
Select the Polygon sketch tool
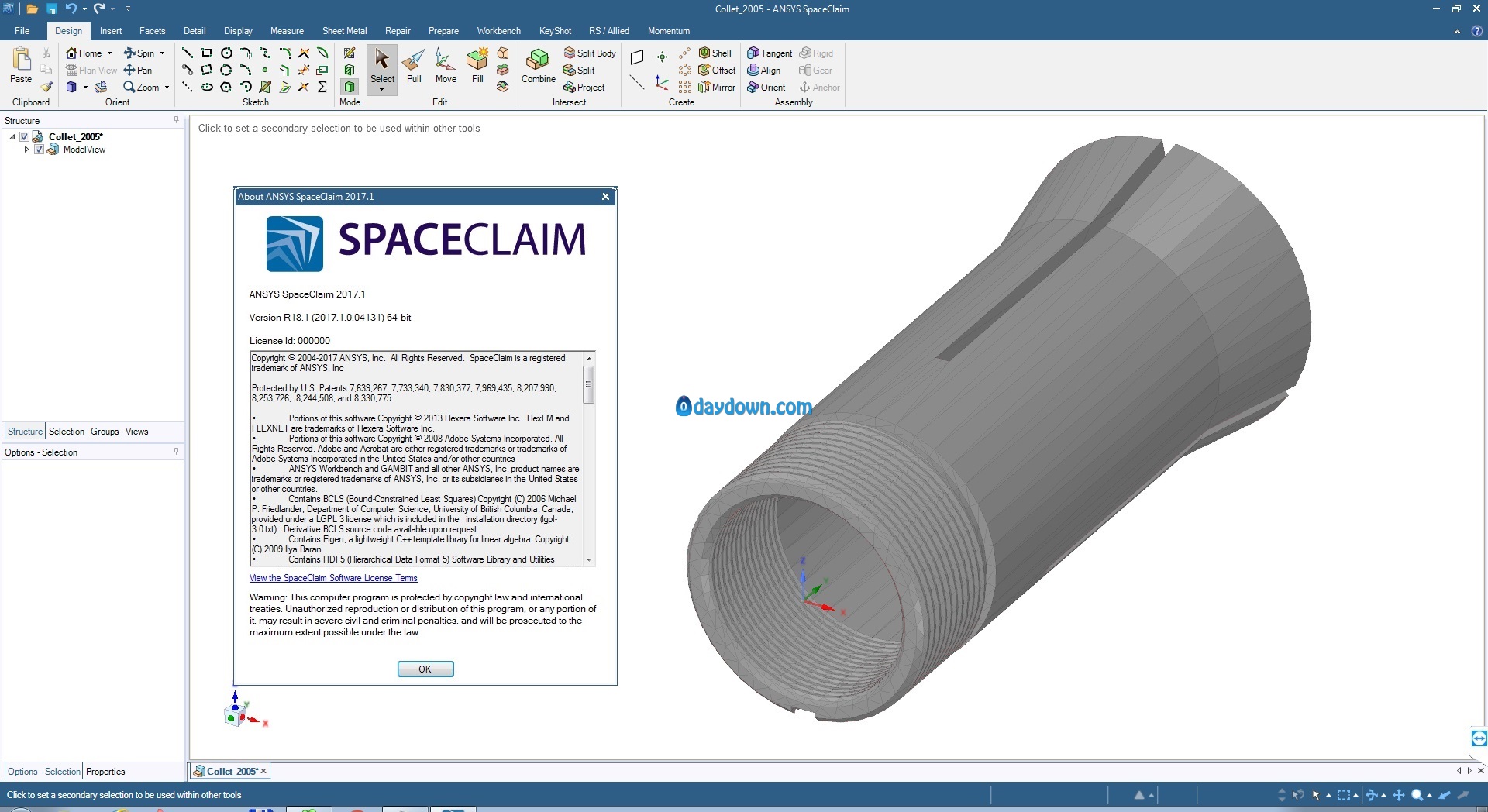(x=226, y=87)
